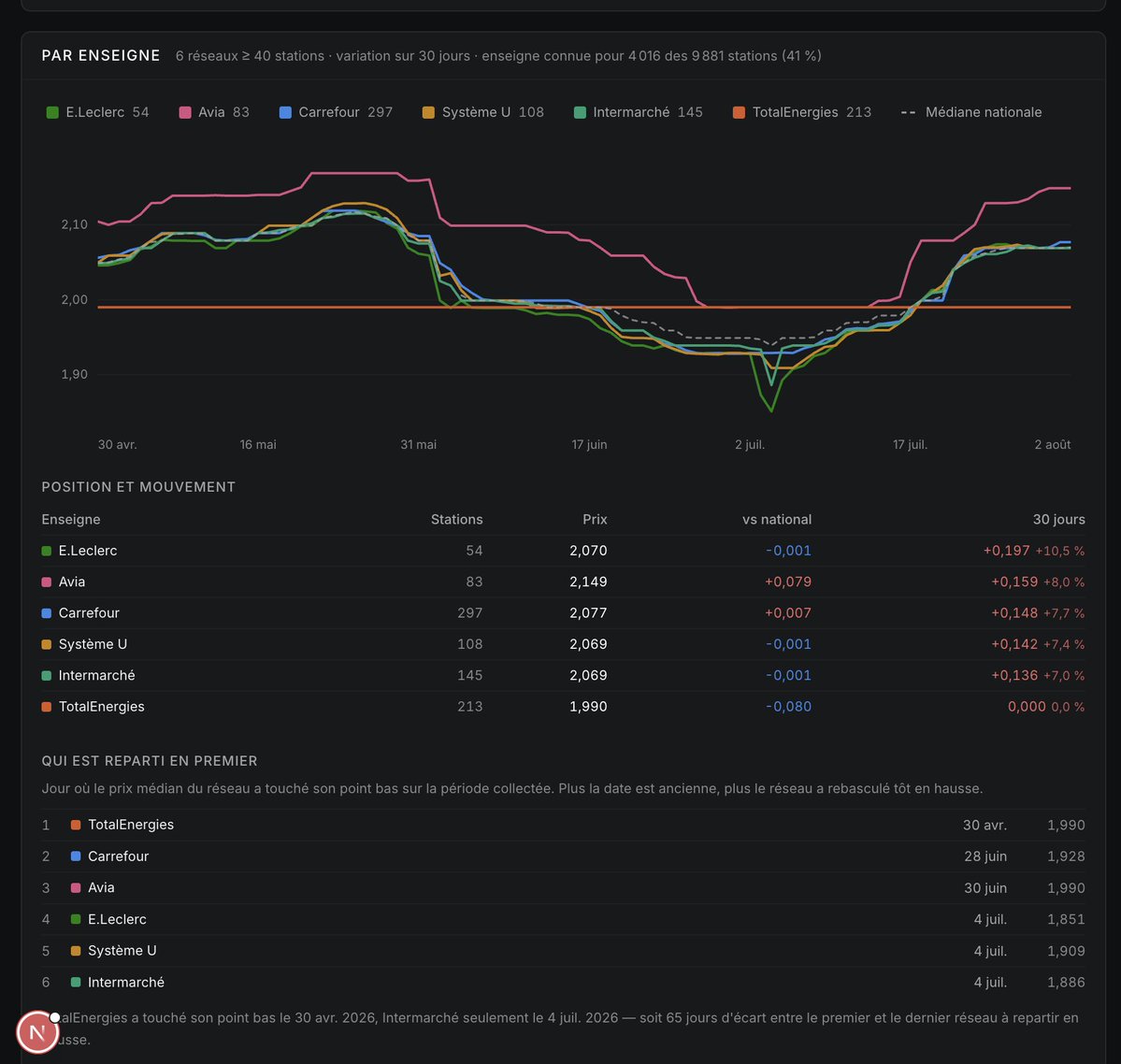Click rank 4 E.Leclerc in restart ranking
This screenshot has width=1121, height=1064.
click(564, 920)
